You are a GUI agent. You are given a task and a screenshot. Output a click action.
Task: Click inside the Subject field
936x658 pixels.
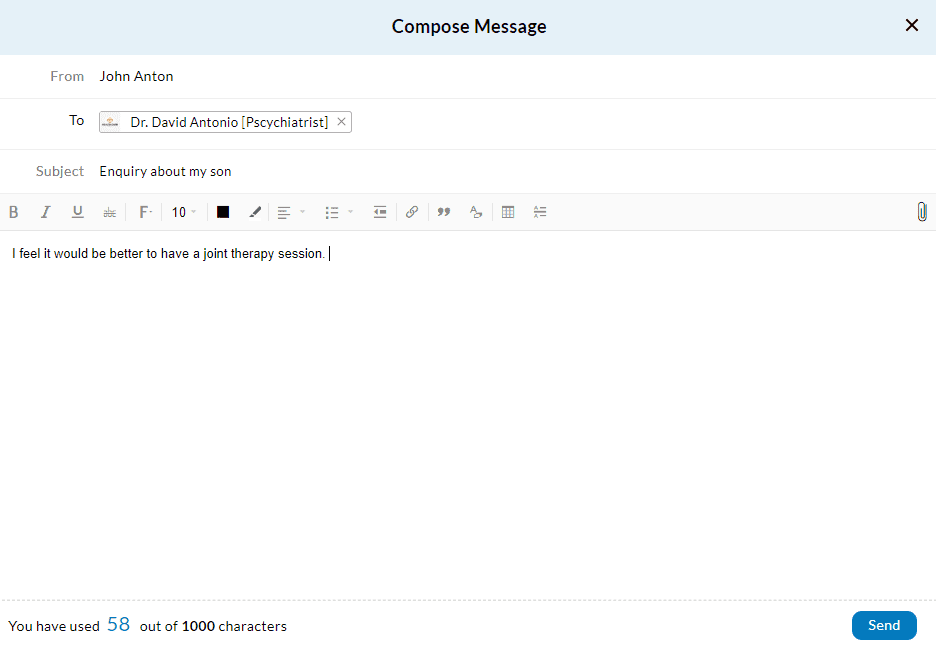300,171
